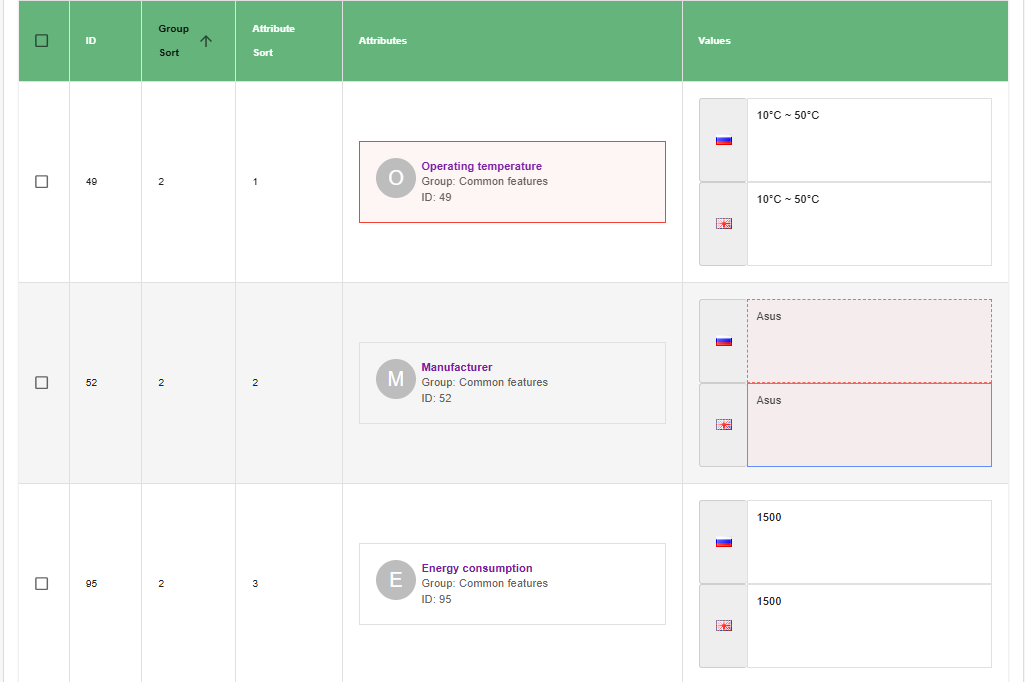The width and height of the screenshot is (1025, 682).
Task: Click the round E avatar icon
Action: (395, 580)
